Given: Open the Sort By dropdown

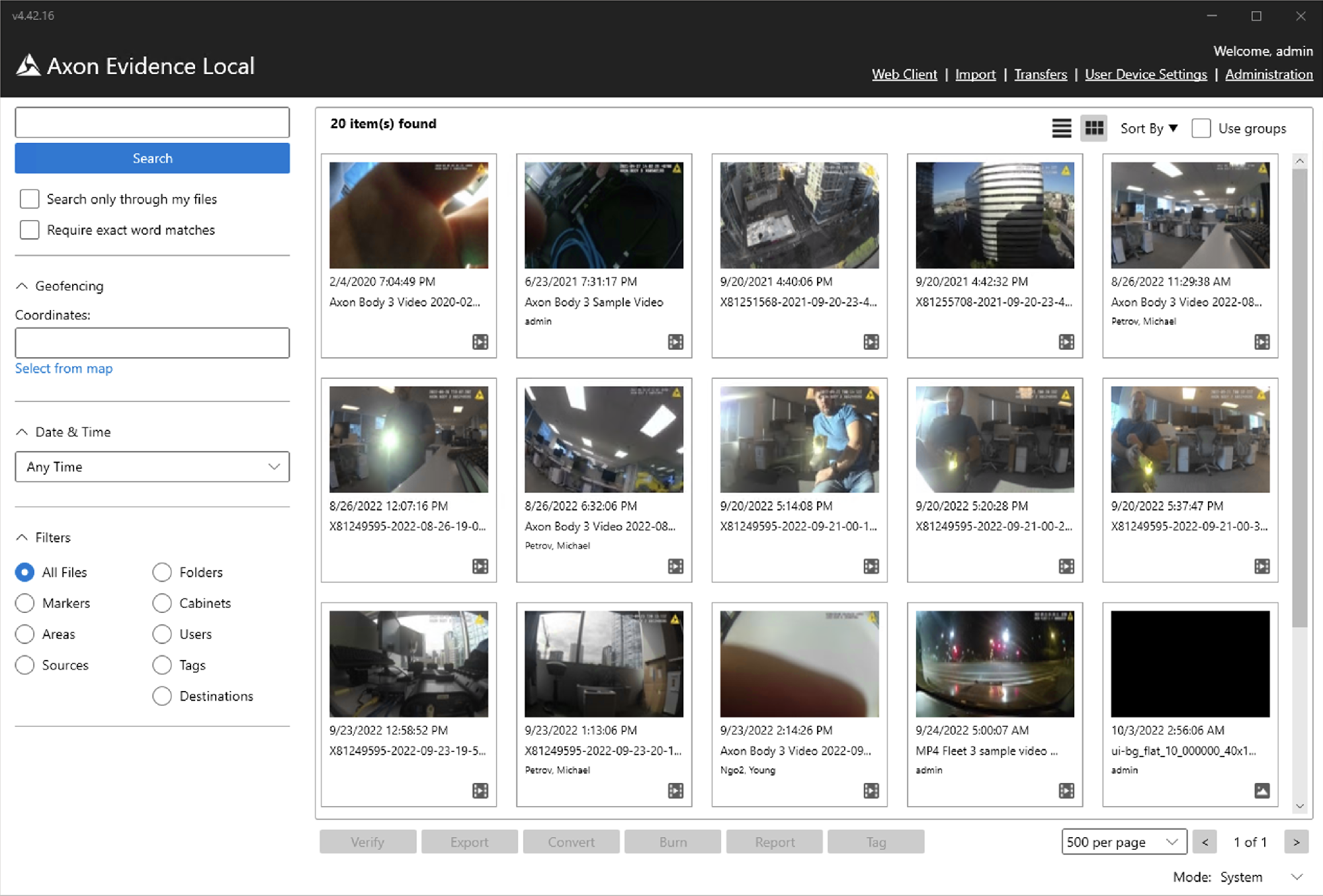Looking at the screenshot, I should [x=1149, y=128].
